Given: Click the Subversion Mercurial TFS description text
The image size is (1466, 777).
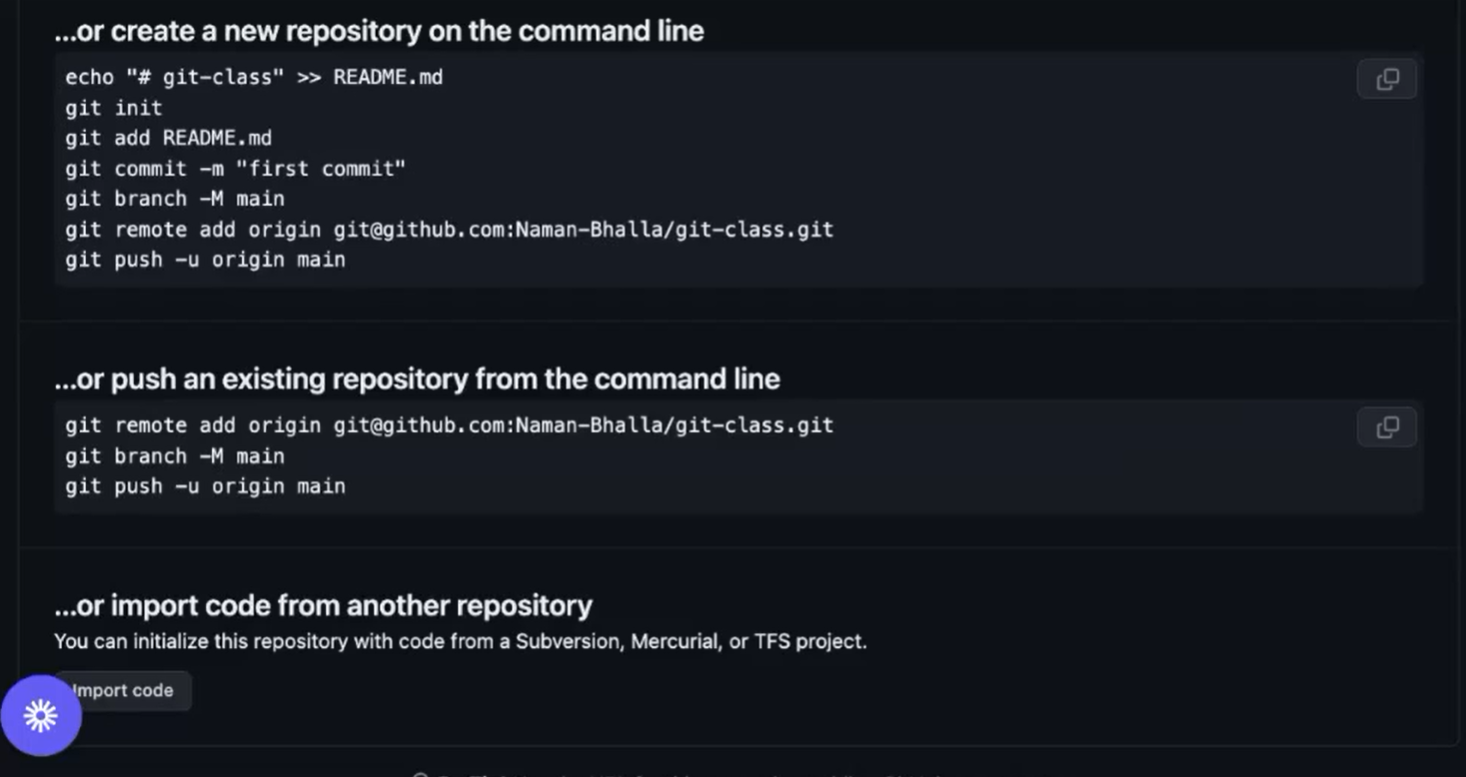Looking at the screenshot, I should click(461, 641).
